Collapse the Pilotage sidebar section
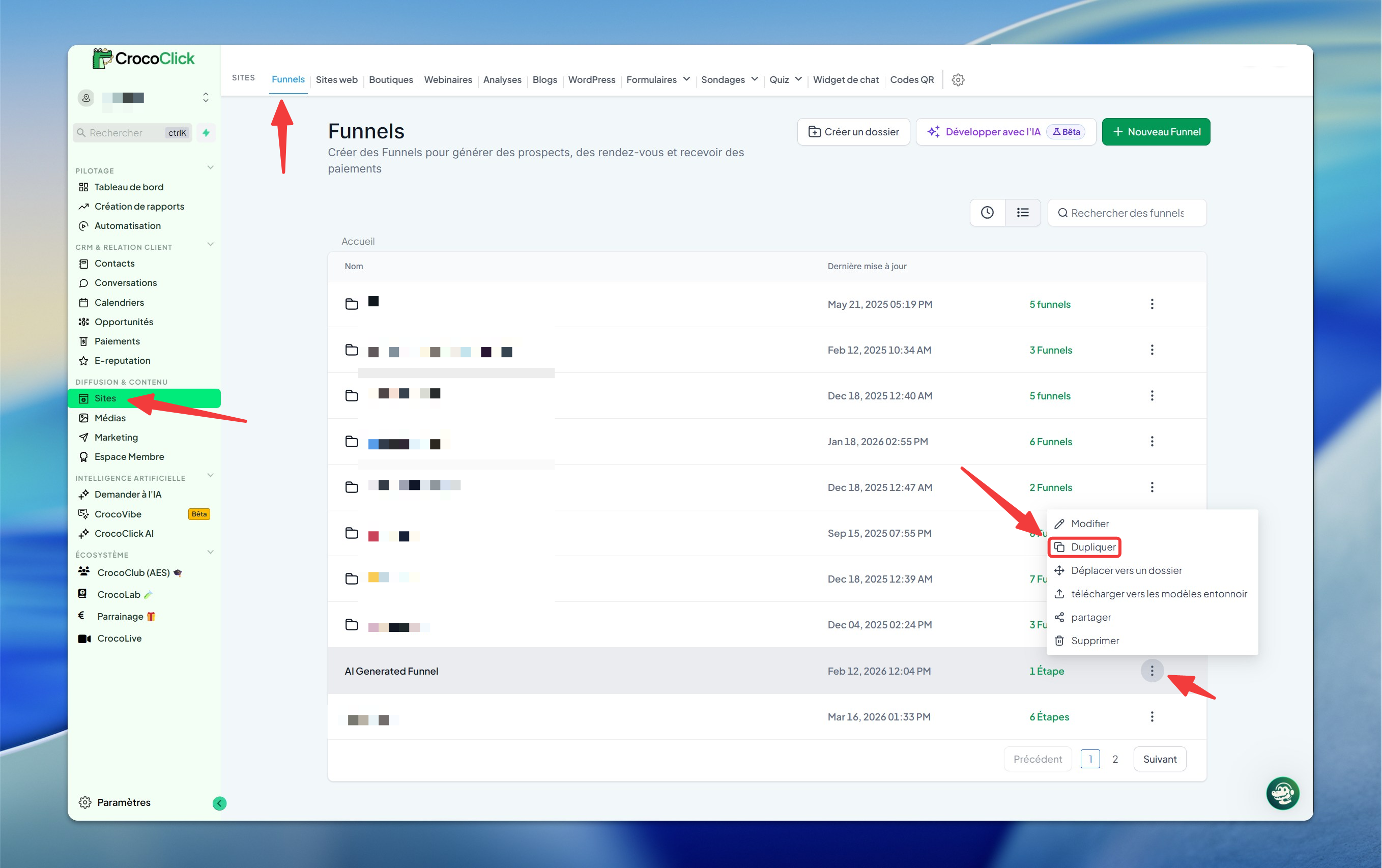Image resolution: width=1382 pixels, height=868 pixels. click(x=210, y=168)
